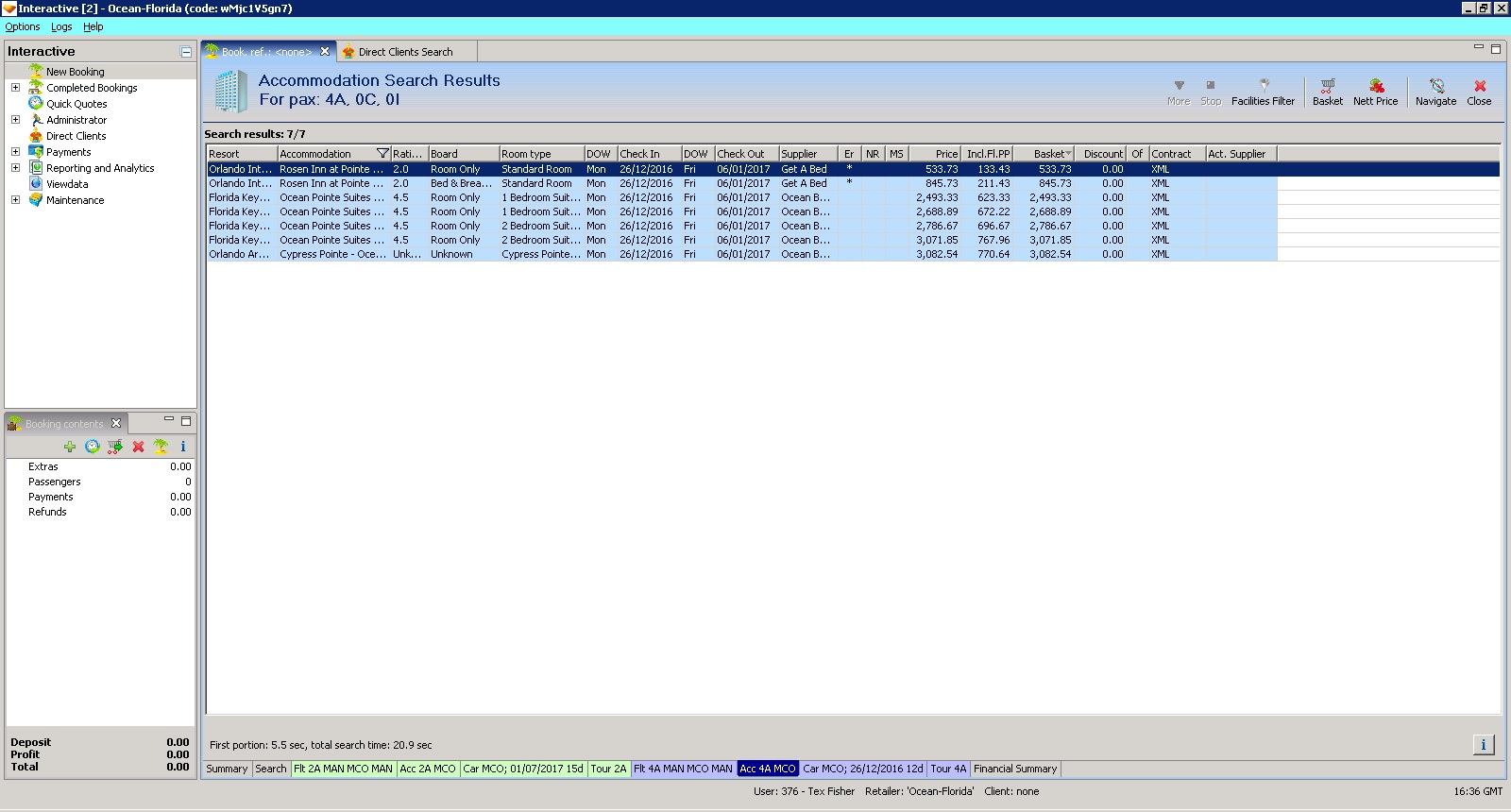Select Quick Quotes in the navigation tree
The width and height of the screenshot is (1511, 812).
[x=76, y=104]
